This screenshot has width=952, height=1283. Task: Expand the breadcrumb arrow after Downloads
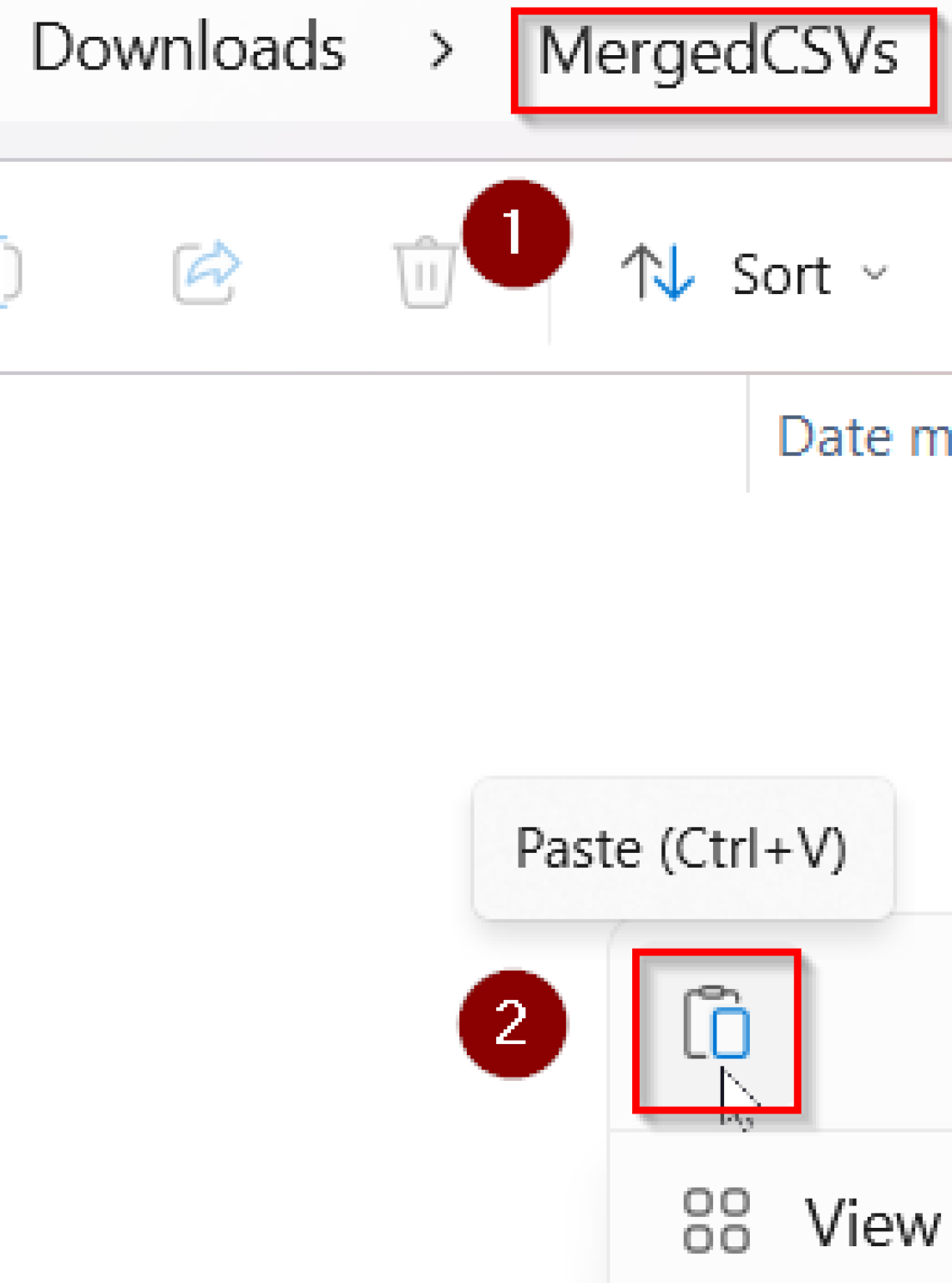[443, 52]
